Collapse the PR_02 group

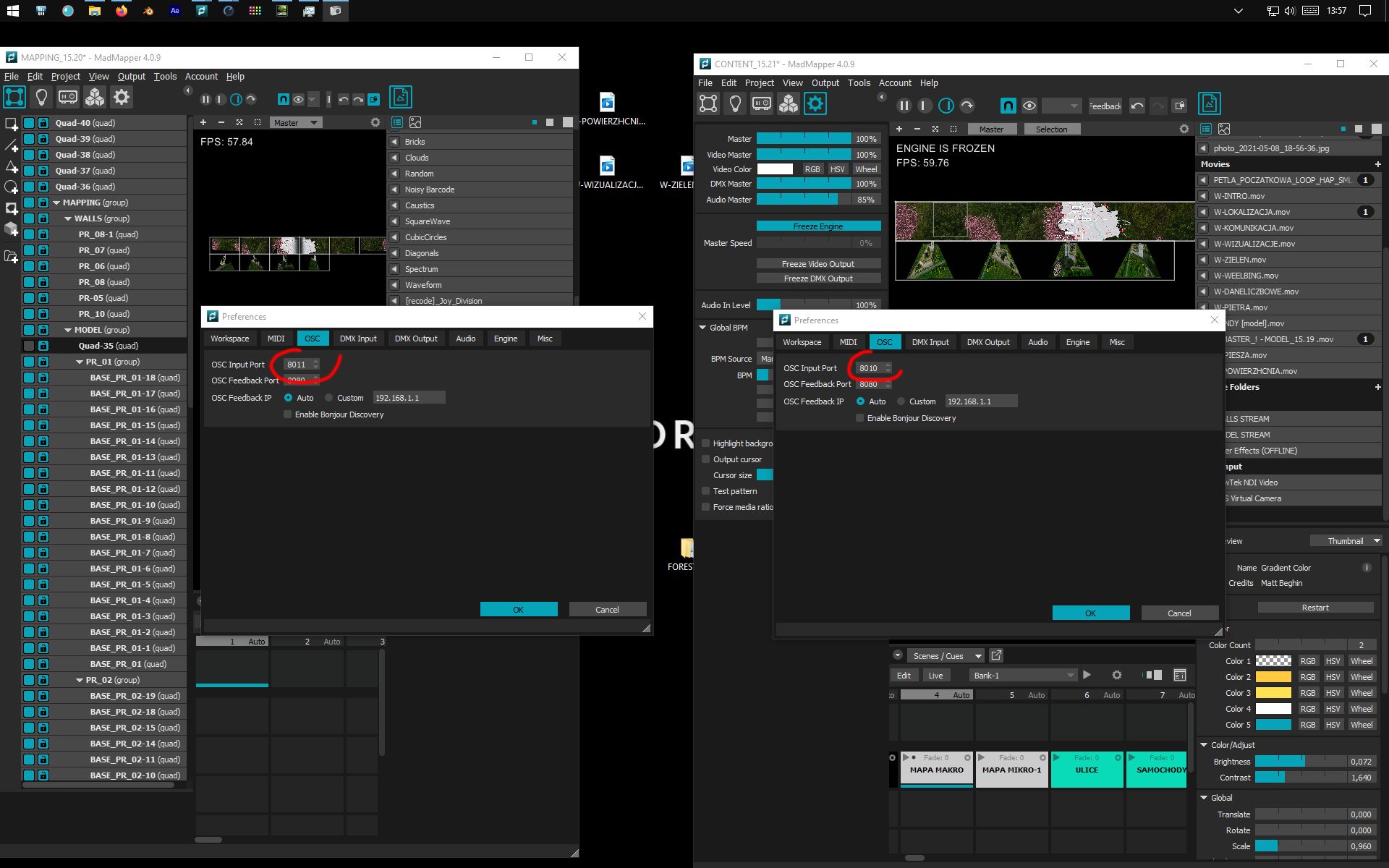click(x=80, y=680)
